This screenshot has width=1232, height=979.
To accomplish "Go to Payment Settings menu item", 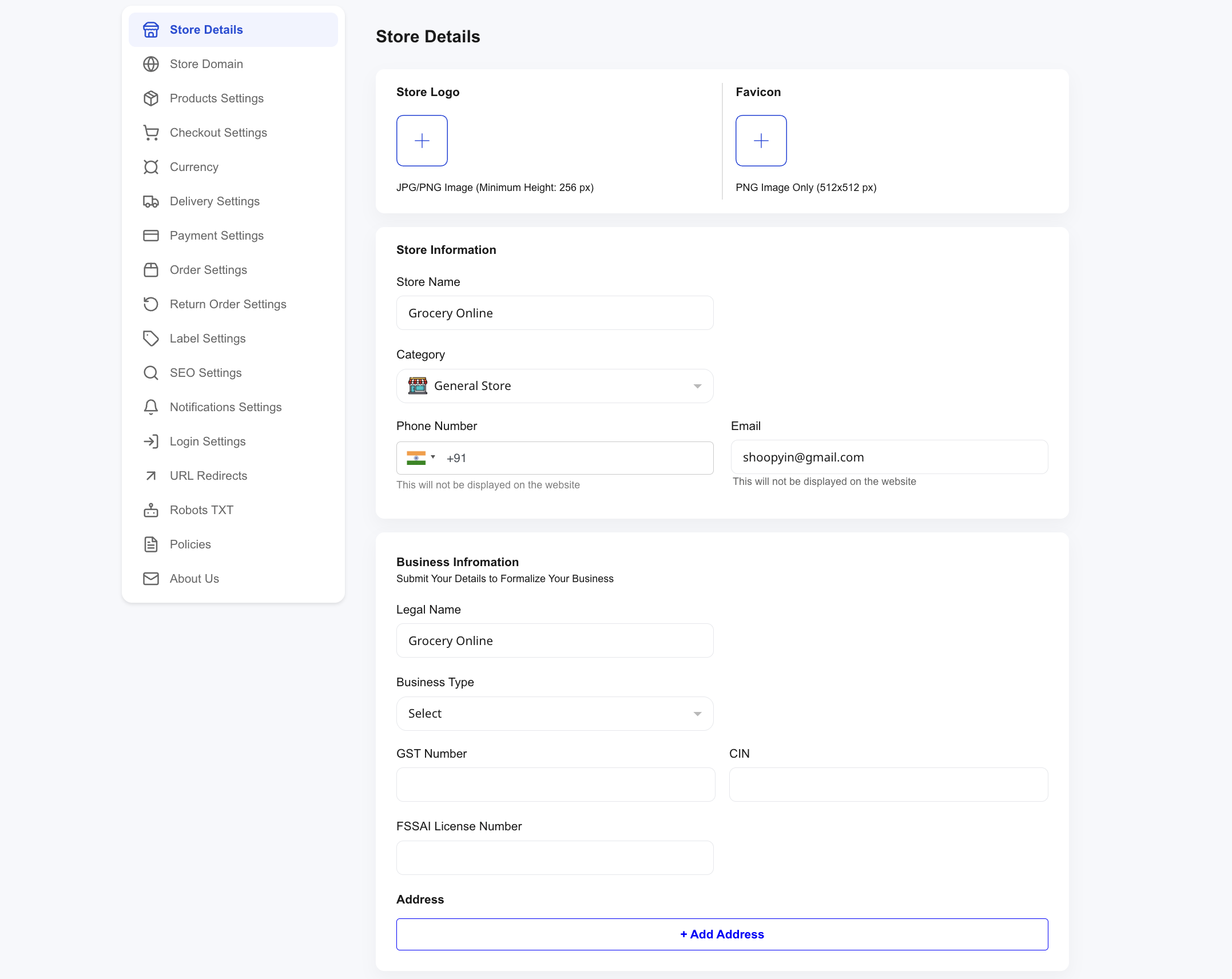I will (216, 236).
